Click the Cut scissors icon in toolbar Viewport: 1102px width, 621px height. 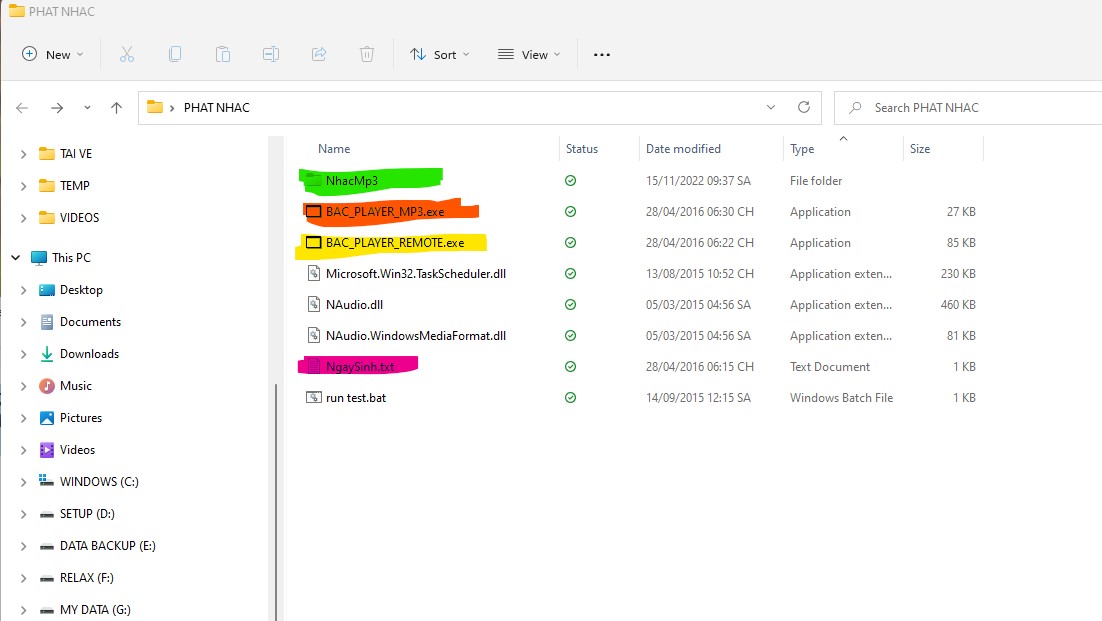coord(127,55)
